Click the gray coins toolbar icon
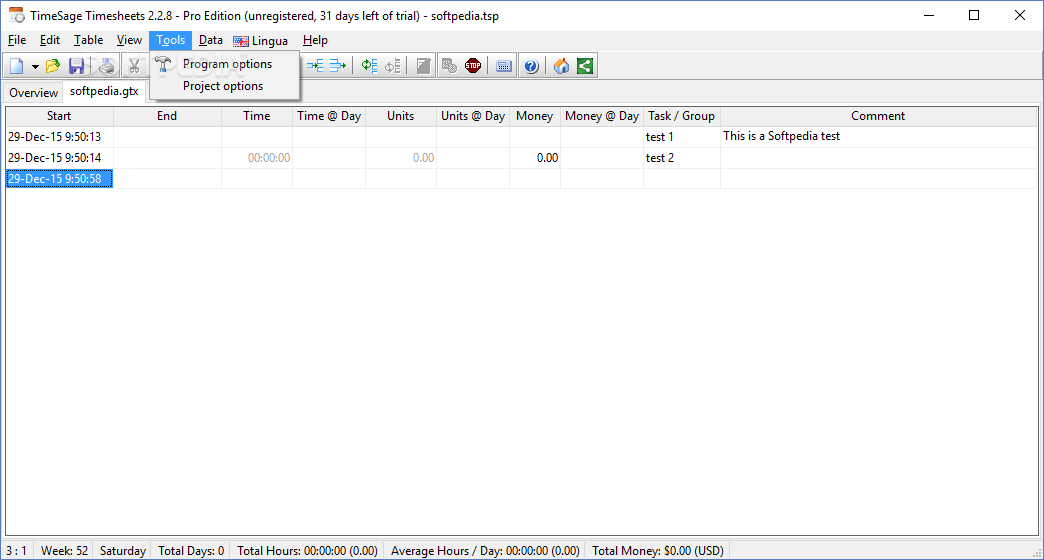Image resolution: width=1044 pixels, height=560 pixels. pos(449,66)
